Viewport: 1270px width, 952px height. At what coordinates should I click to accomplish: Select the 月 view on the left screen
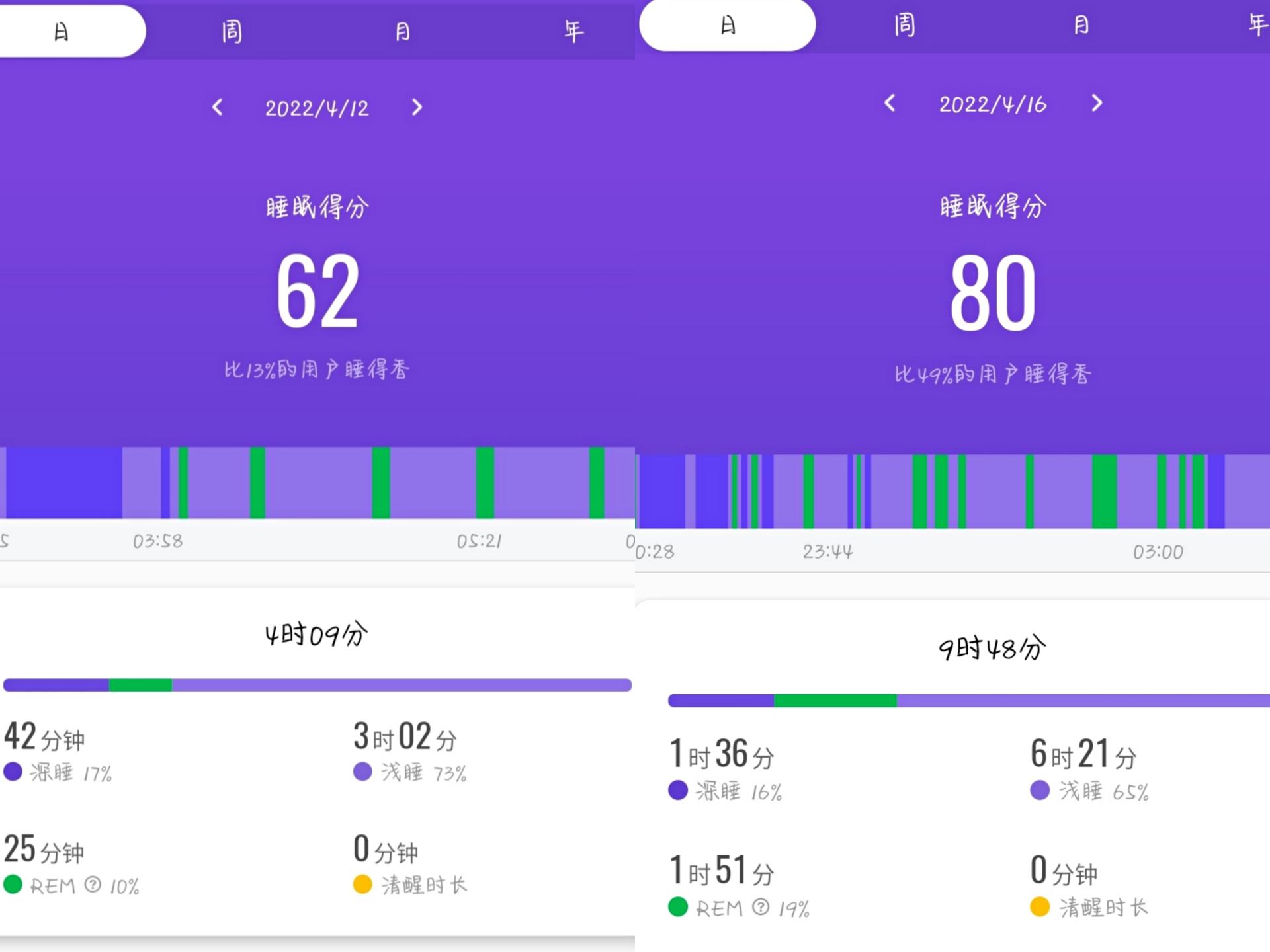click(x=403, y=30)
